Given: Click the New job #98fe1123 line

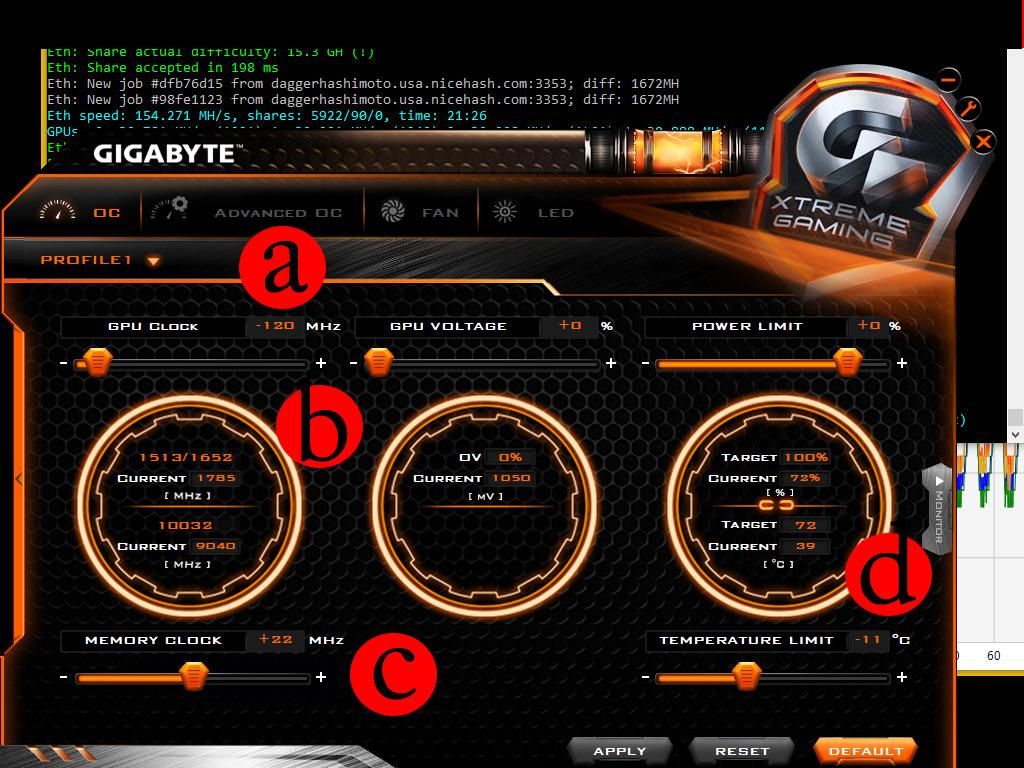Looking at the screenshot, I should pos(363,100).
